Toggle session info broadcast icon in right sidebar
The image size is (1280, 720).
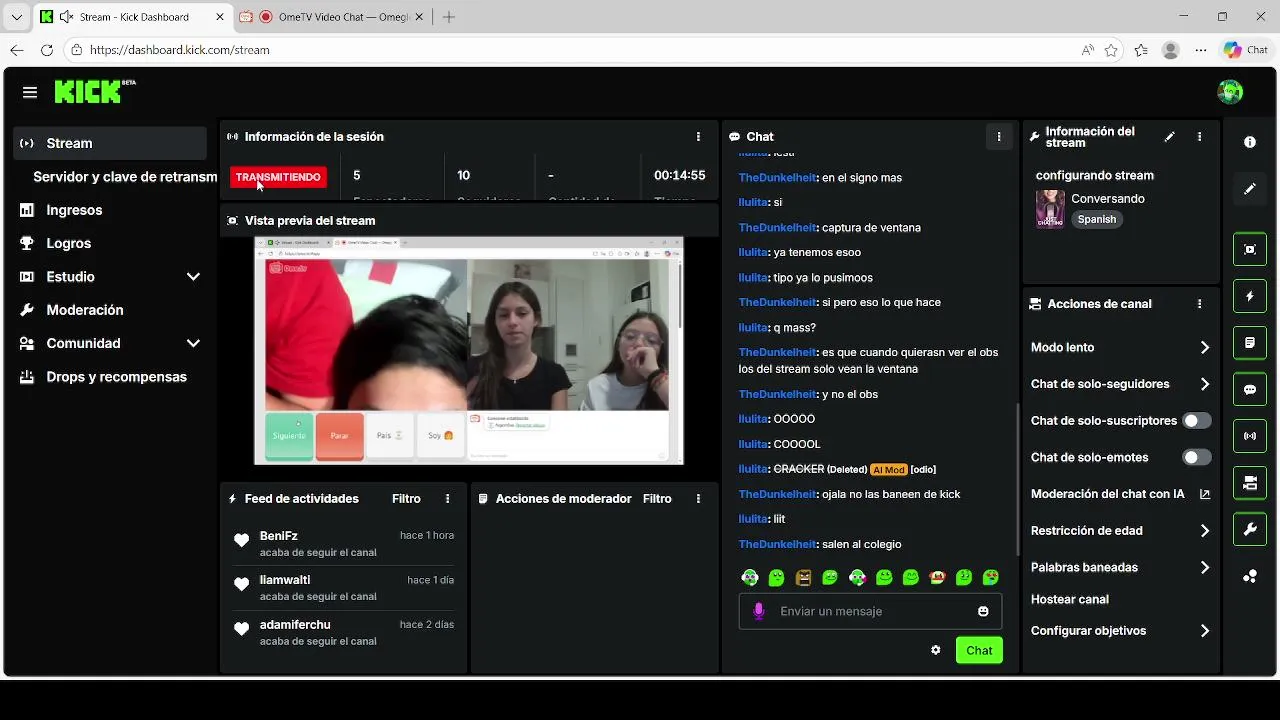[1250, 436]
